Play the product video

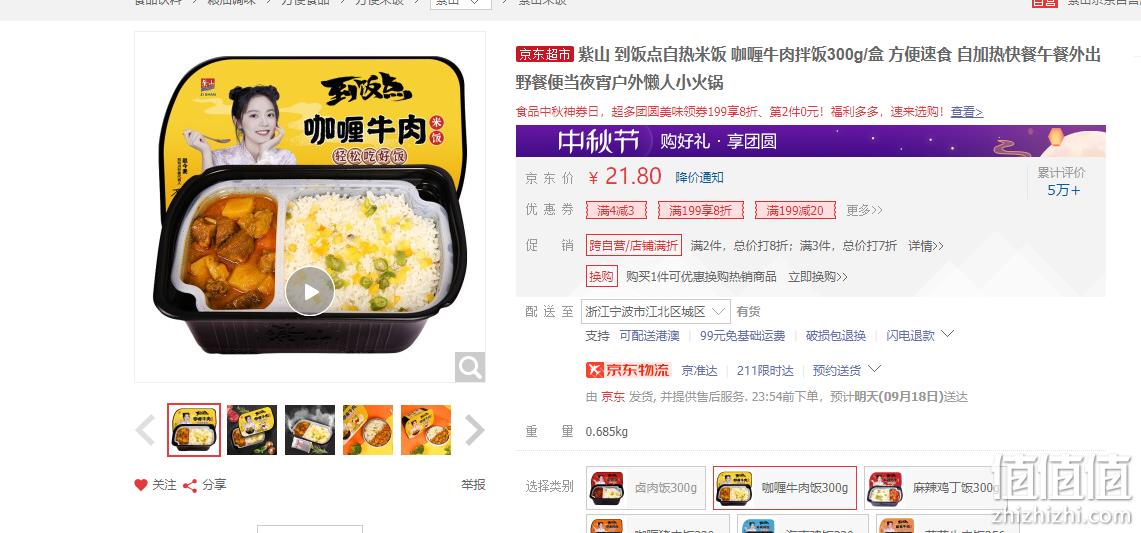point(310,291)
